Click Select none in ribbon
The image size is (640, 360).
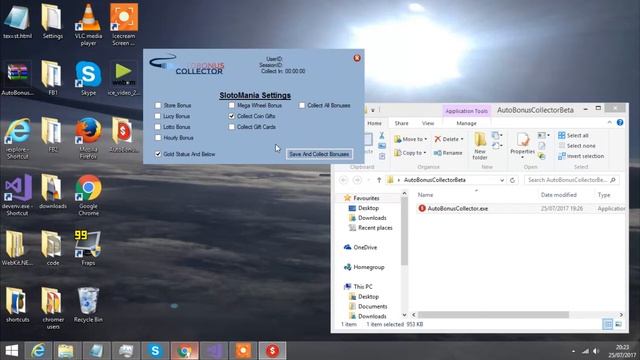(x=577, y=146)
